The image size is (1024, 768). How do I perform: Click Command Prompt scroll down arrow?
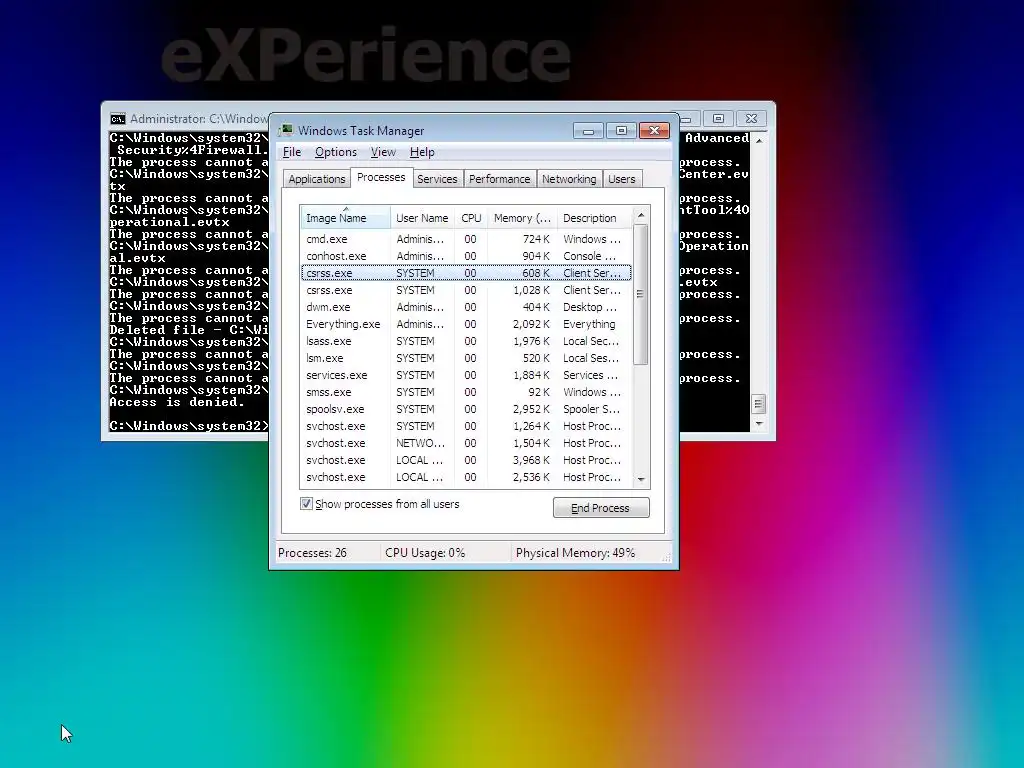[759, 424]
